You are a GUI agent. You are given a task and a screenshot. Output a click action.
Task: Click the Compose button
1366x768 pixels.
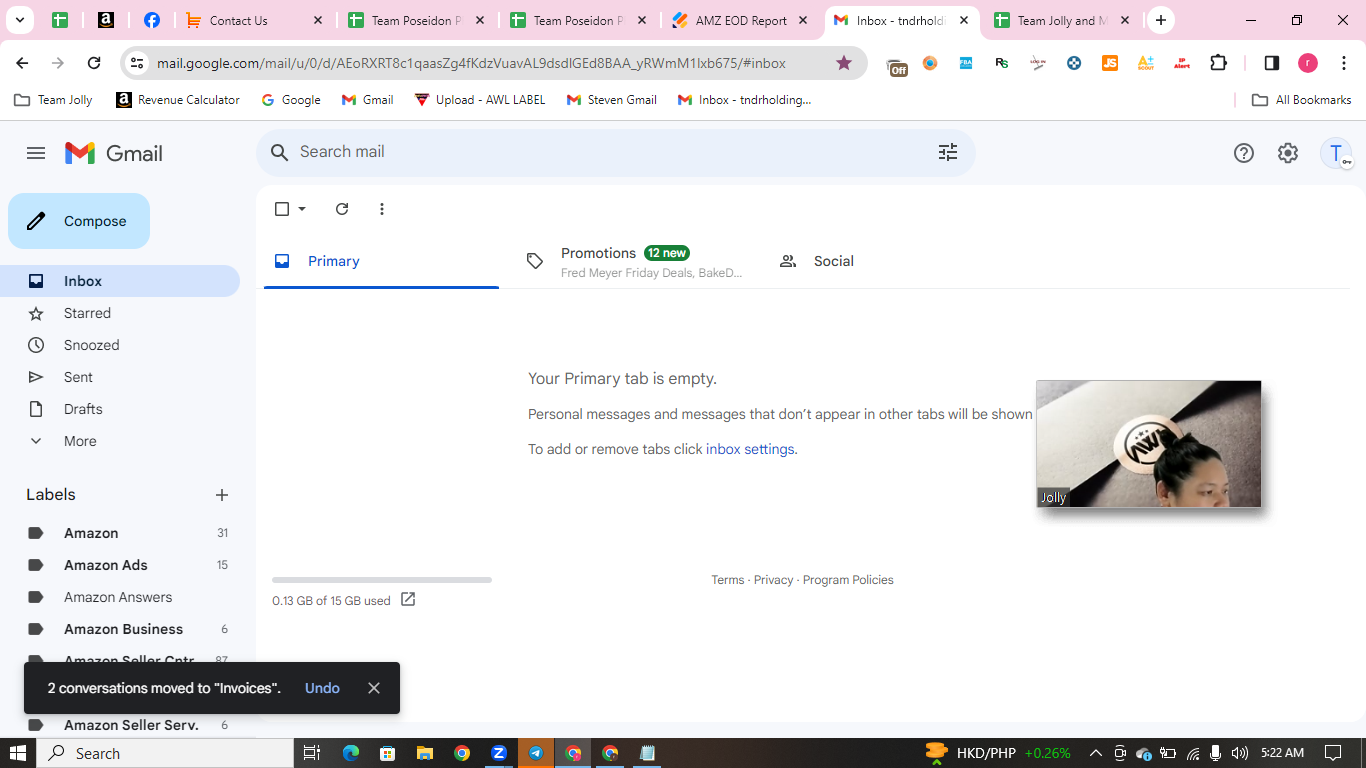coord(79,221)
